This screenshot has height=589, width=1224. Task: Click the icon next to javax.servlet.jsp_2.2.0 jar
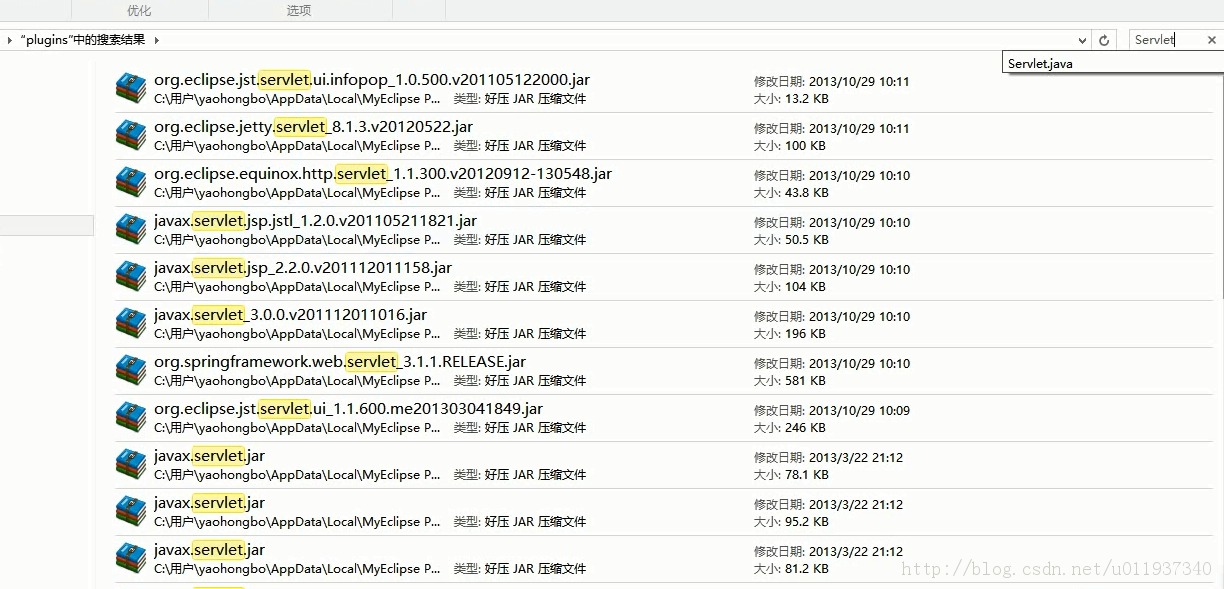point(131,277)
